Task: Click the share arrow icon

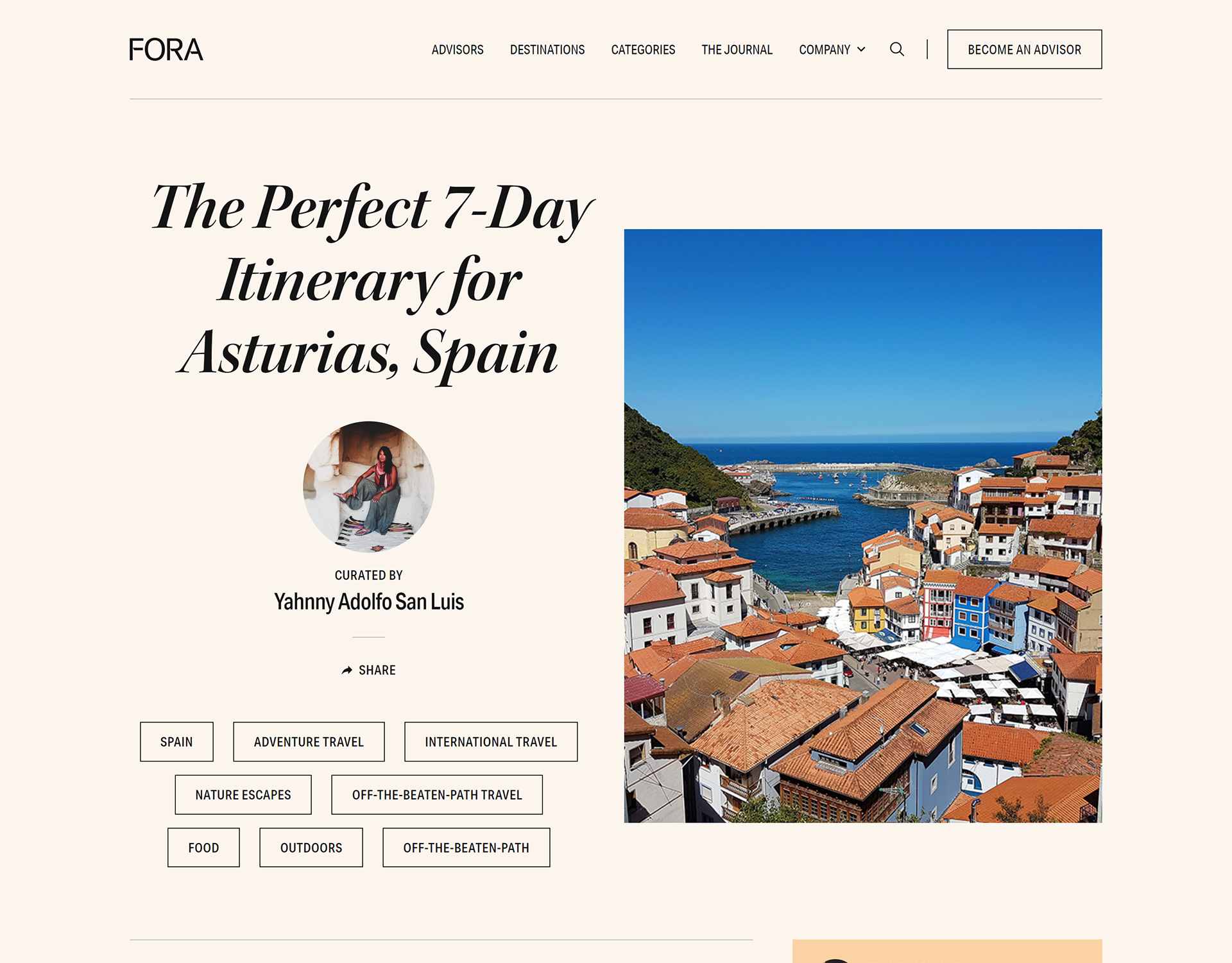Action: coord(347,670)
